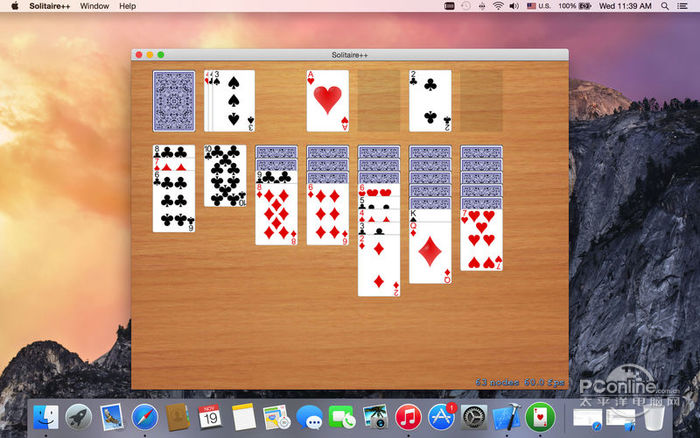Select the 6 of diamonds card
This screenshot has width=700, height=438.
pyautogui.click(x=328, y=214)
